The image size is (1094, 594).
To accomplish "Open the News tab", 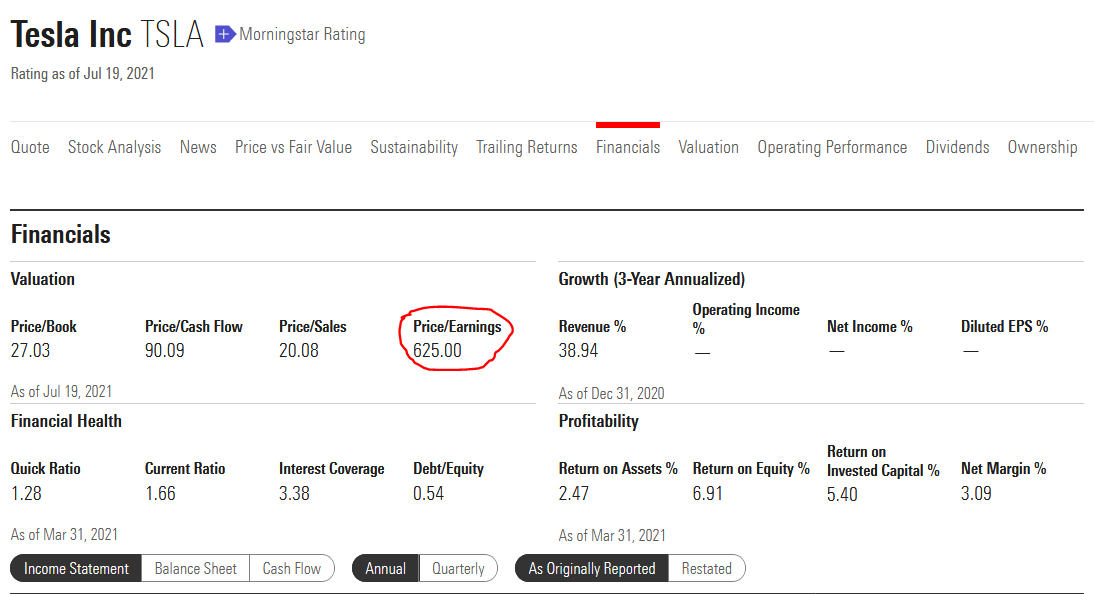I will (198, 147).
